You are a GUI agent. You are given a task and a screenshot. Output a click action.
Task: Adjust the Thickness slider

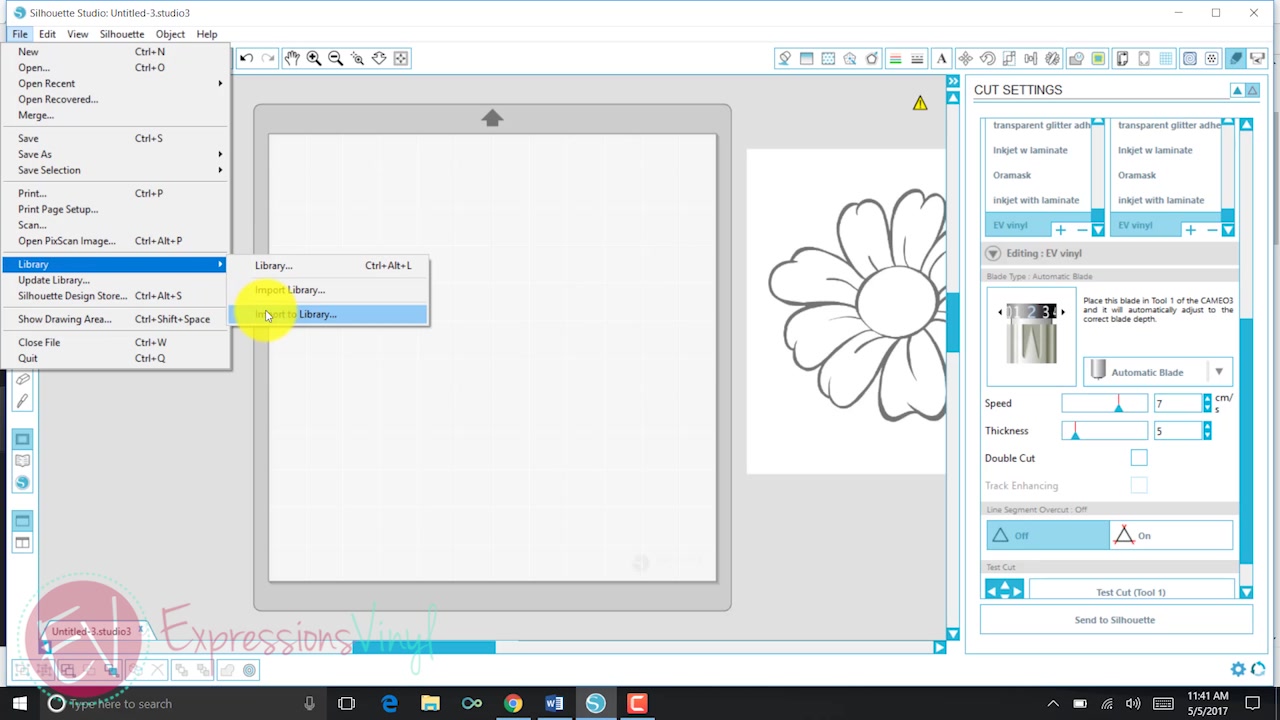pyautogui.click(x=1105, y=431)
